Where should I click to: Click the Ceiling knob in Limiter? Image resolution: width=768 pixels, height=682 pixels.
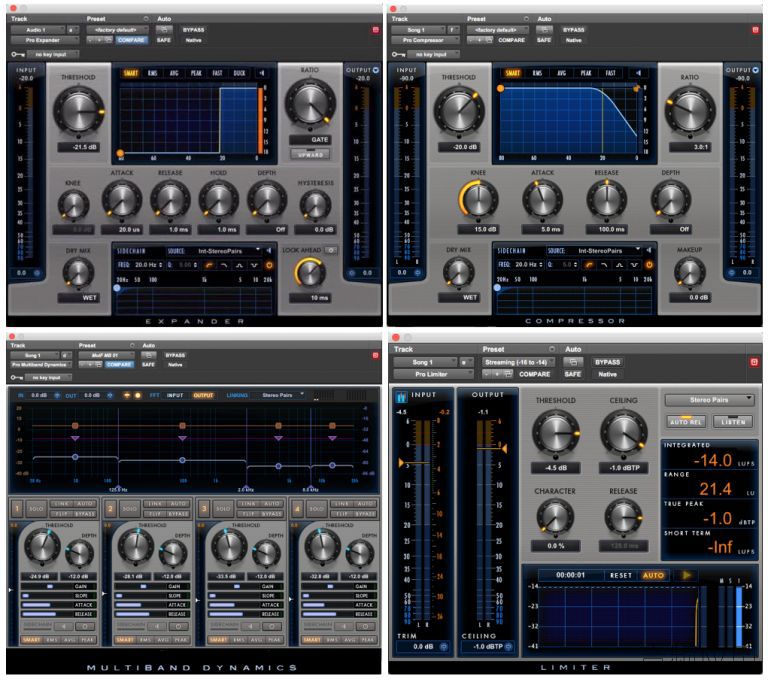coord(624,434)
